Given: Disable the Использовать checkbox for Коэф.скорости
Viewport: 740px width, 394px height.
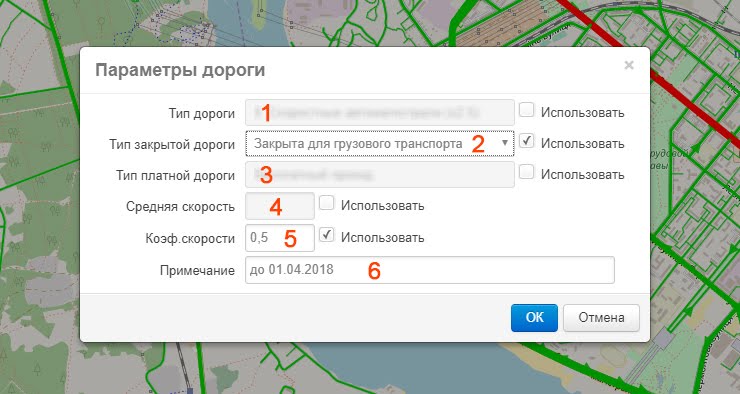Looking at the screenshot, I should pyautogui.click(x=327, y=235).
